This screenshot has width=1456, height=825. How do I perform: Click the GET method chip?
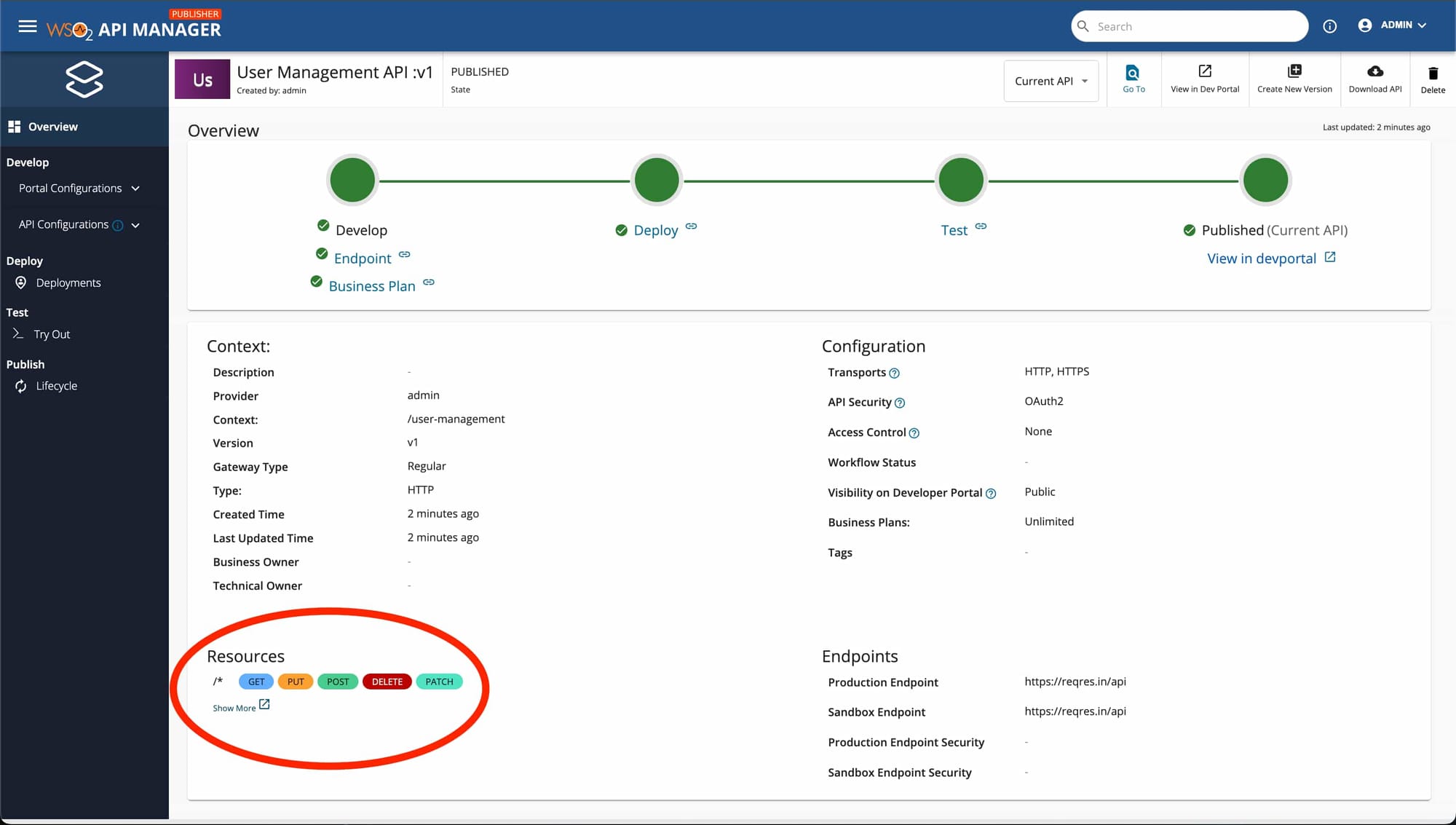pyautogui.click(x=256, y=682)
